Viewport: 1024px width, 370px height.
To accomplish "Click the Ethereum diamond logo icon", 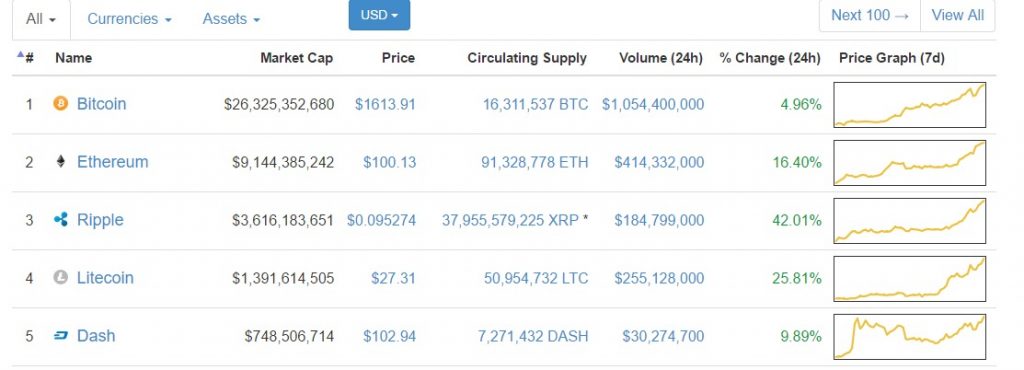I will click(61, 161).
